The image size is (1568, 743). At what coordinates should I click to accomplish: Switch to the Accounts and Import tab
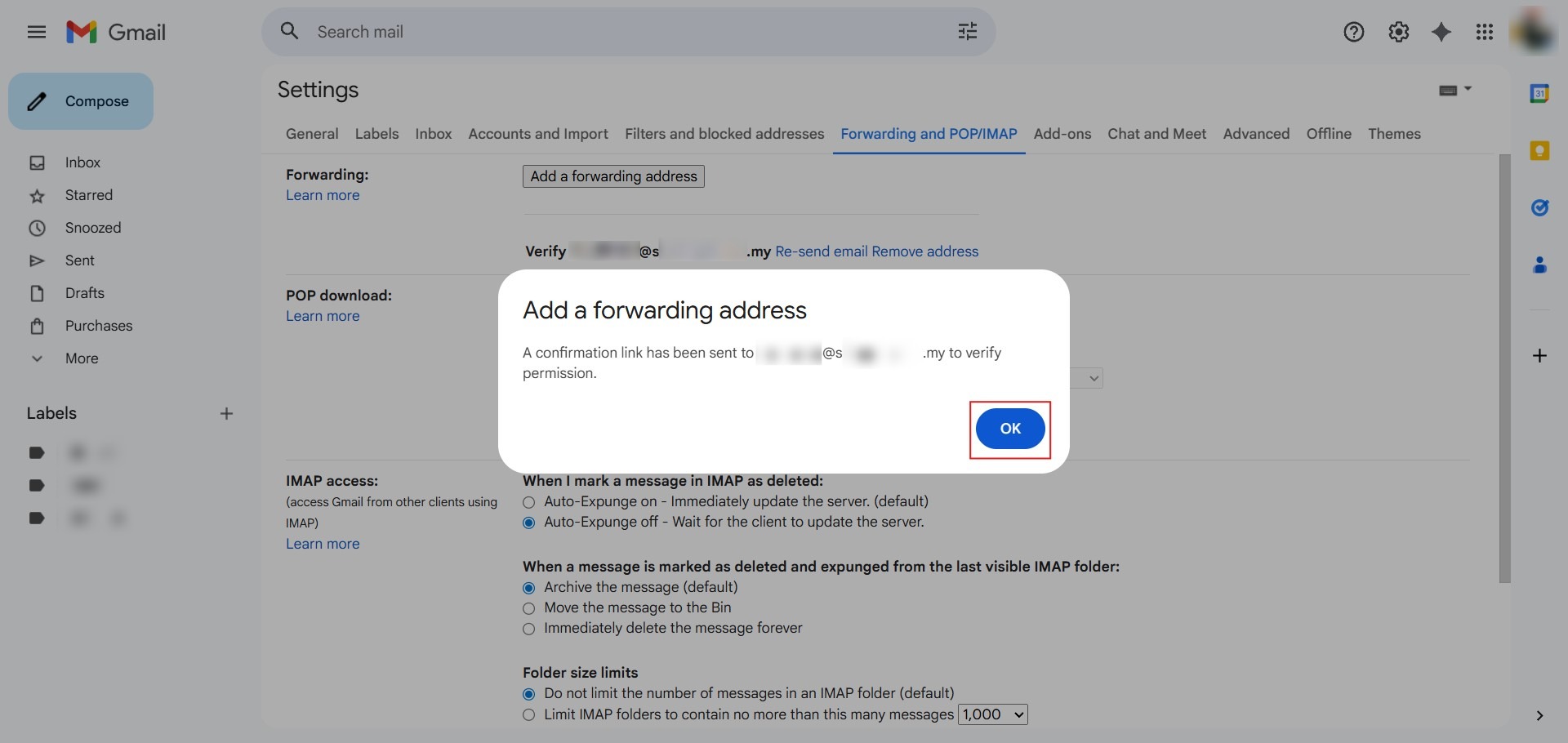coord(537,134)
